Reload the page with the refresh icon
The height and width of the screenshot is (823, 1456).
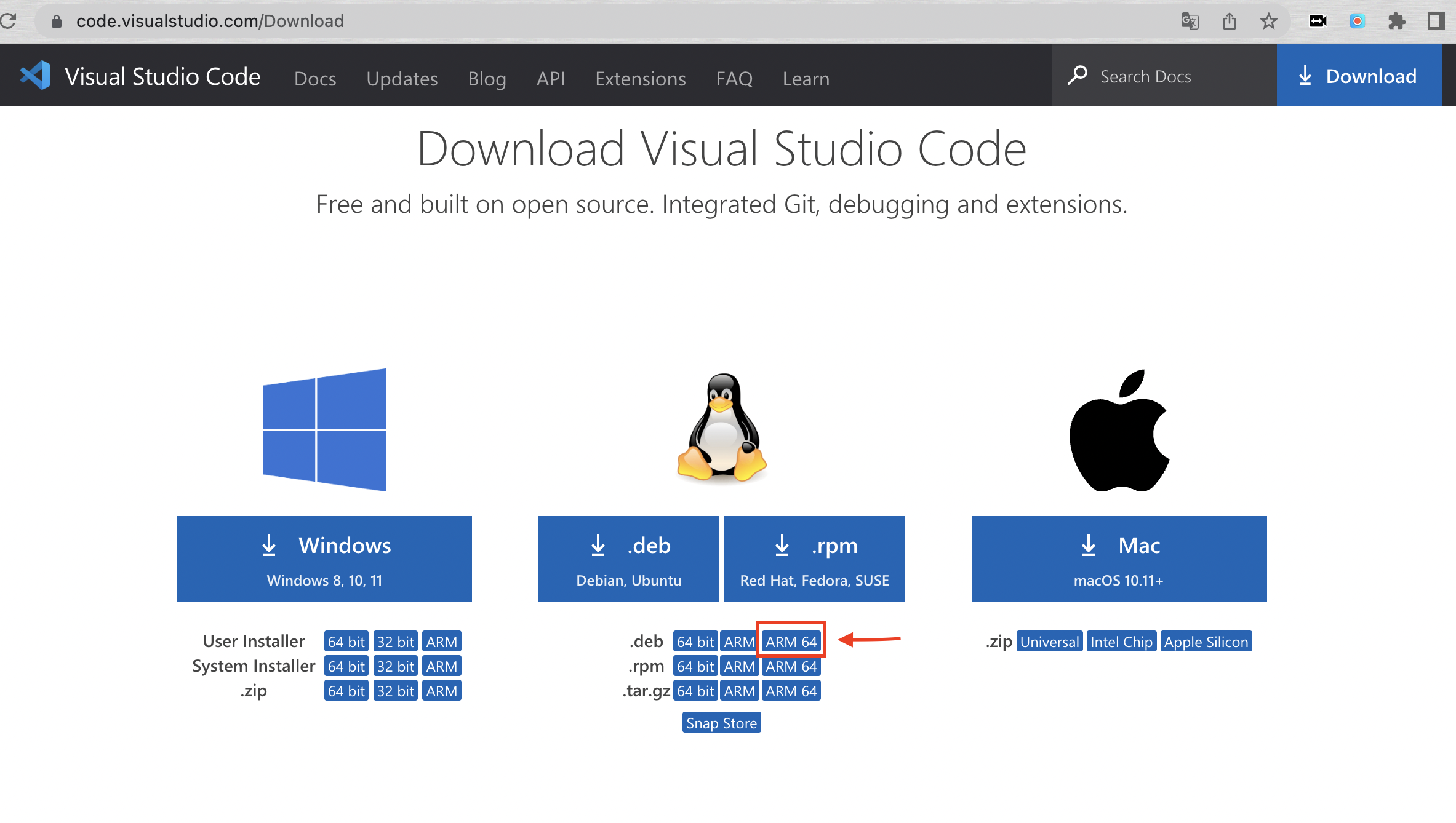tap(9, 21)
